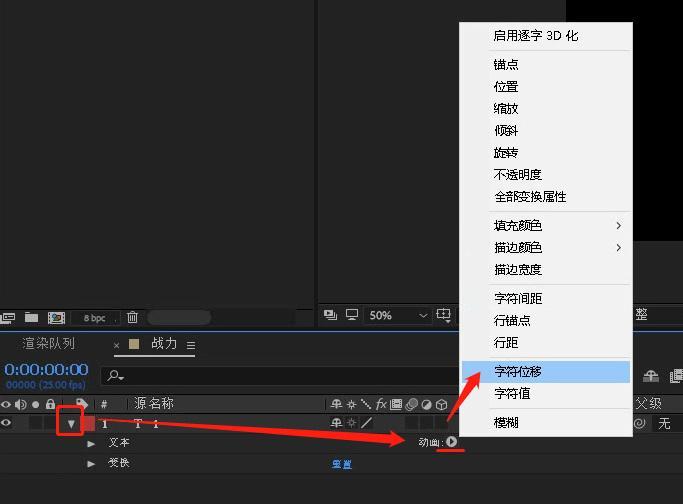Choose 行距 from the menu
This screenshot has height=504, width=683.
[506, 342]
